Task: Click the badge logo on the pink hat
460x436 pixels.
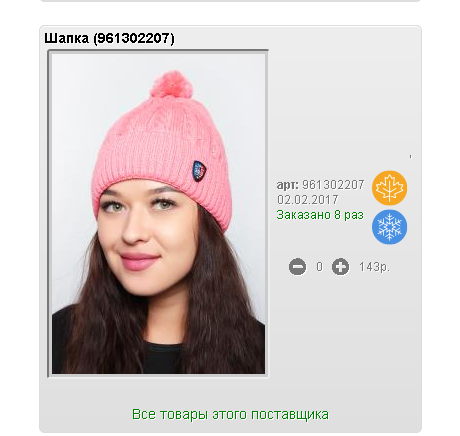Action: [199, 171]
